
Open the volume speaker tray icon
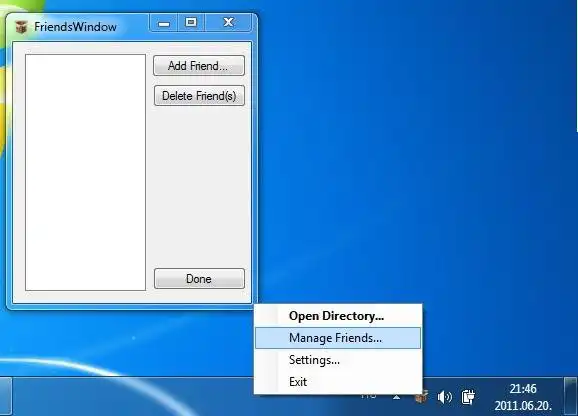[444, 397]
